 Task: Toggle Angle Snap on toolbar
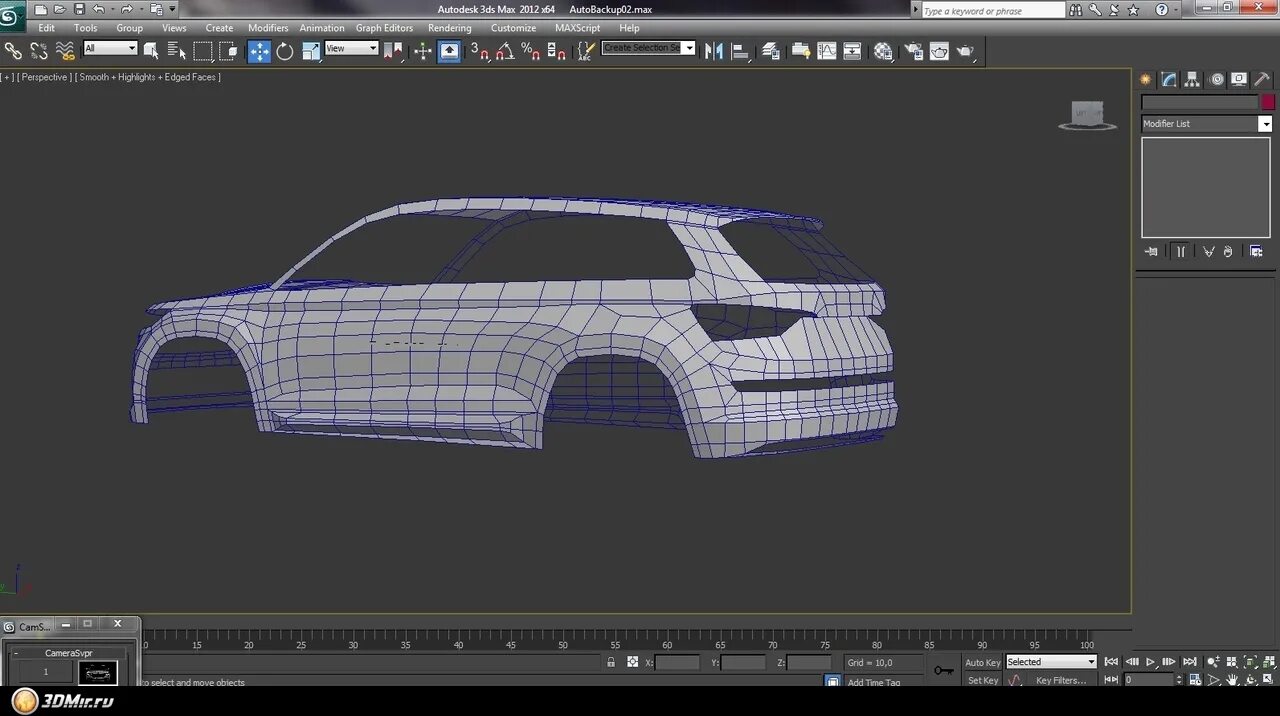505,51
